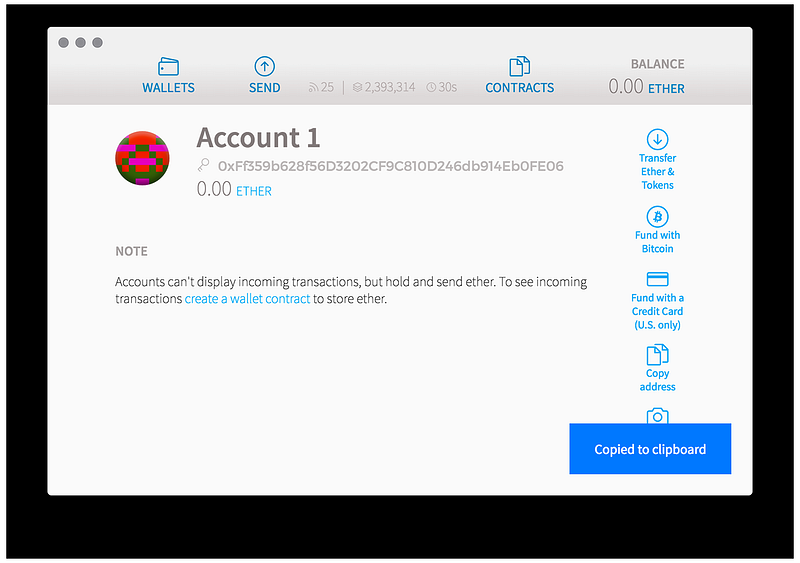Click the CONTRACTS label in header
This screenshot has width=800, height=563.
point(519,88)
